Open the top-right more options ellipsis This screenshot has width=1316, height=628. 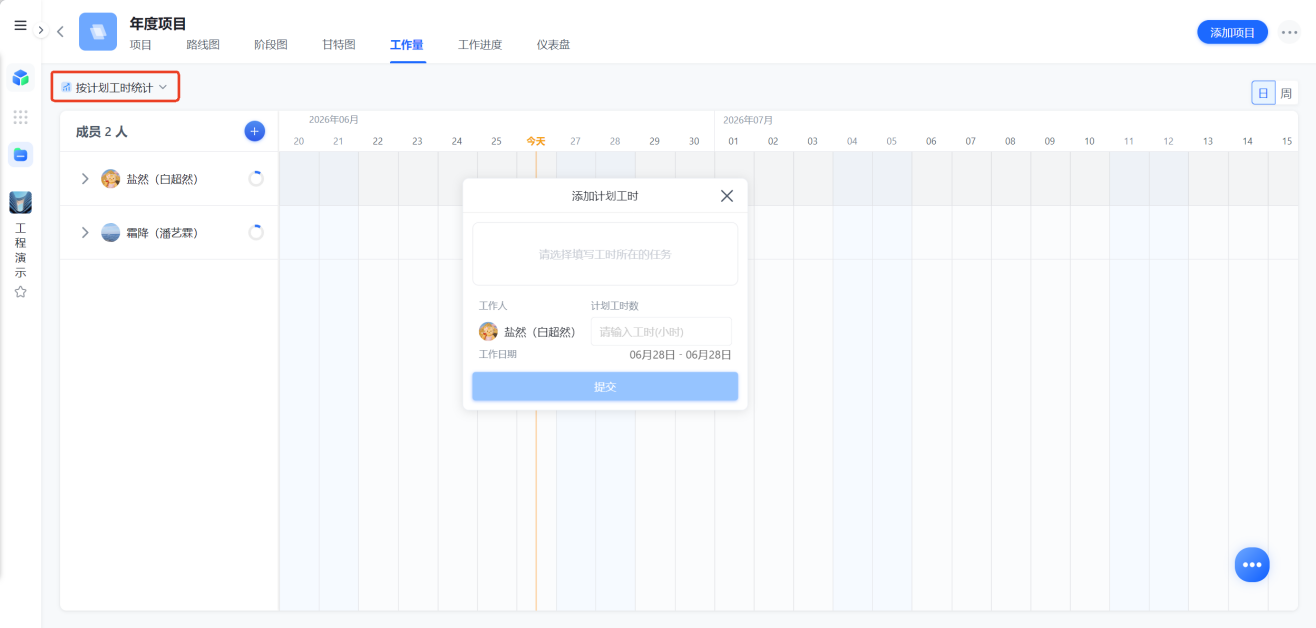(x=1289, y=32)
